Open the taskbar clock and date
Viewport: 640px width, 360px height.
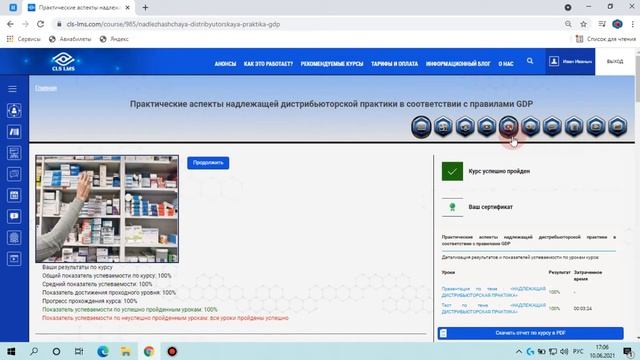click(x=602, y=351)
